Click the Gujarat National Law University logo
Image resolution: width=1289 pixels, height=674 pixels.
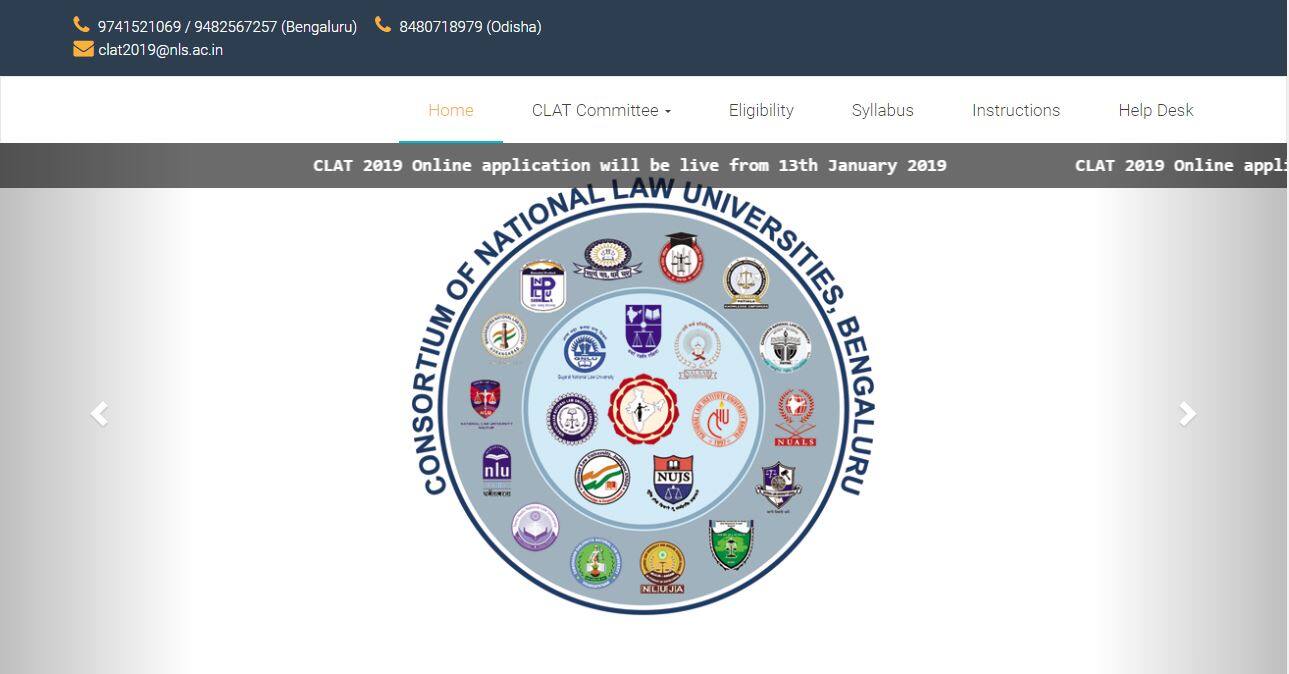point(585,353)
